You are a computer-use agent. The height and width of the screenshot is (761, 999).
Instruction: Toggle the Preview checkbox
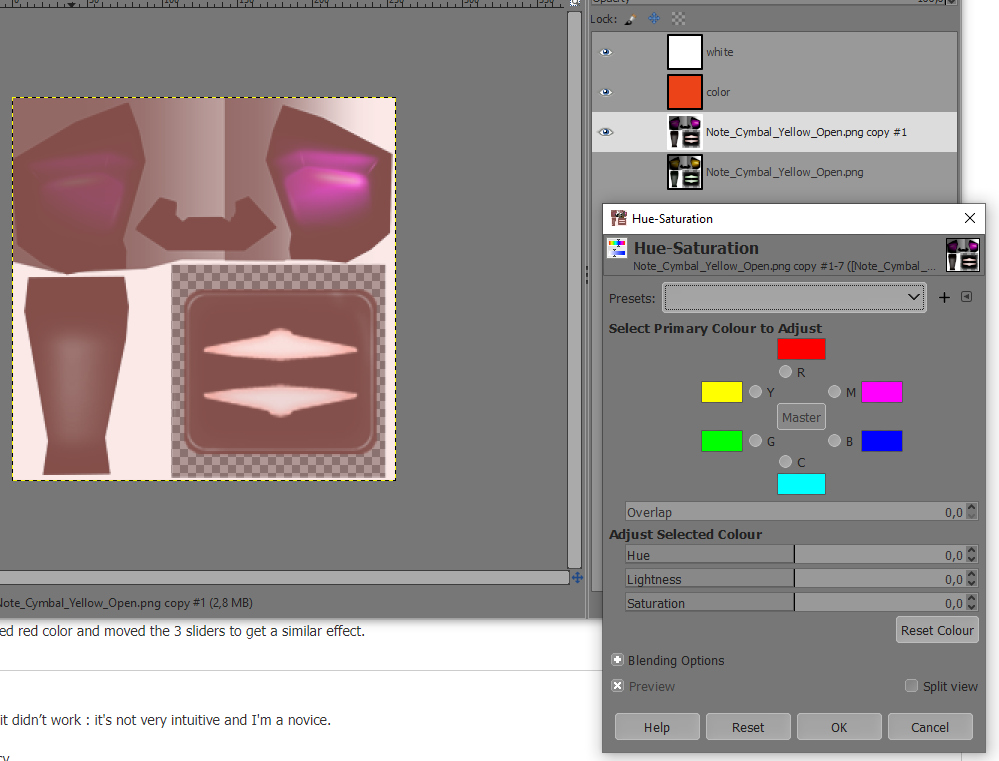[618, 686]
